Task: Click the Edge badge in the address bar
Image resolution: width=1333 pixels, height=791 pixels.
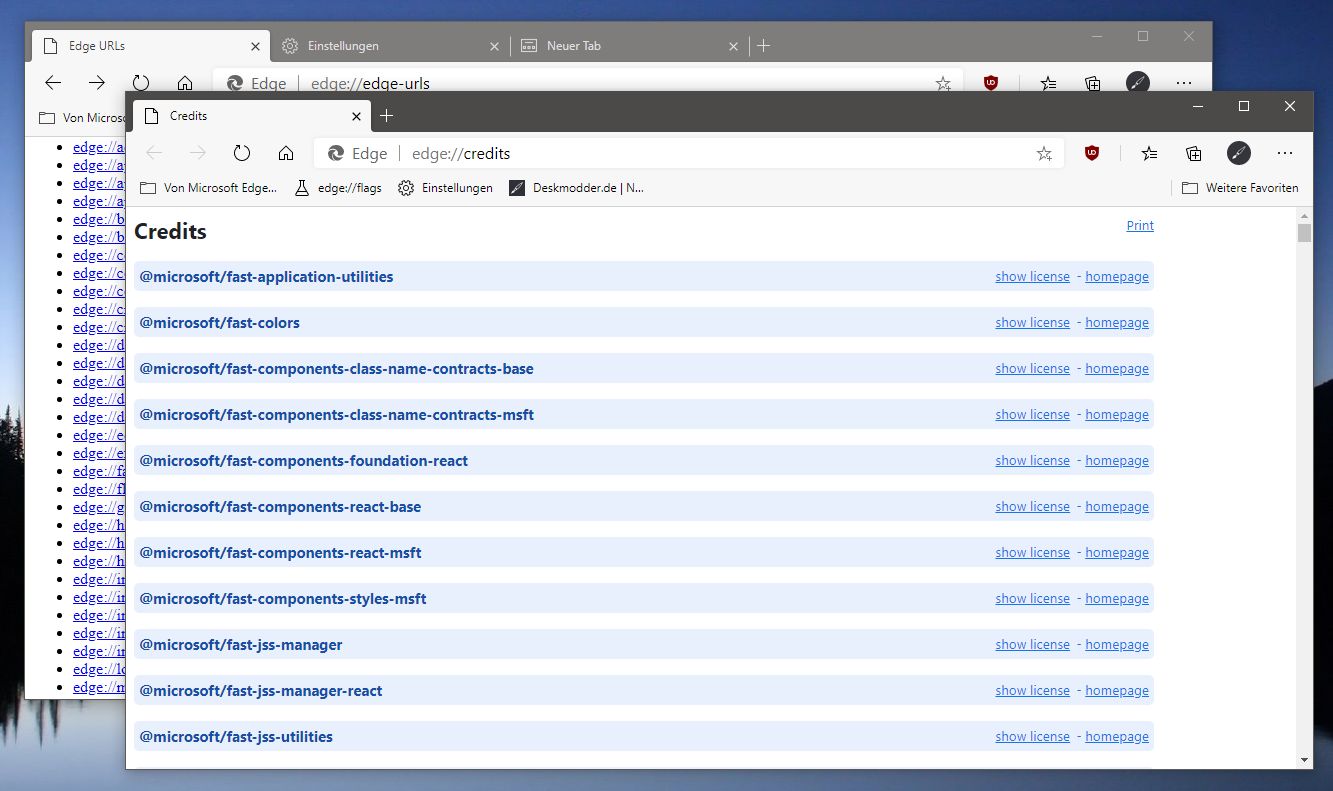Action: [x=356, y=153]
